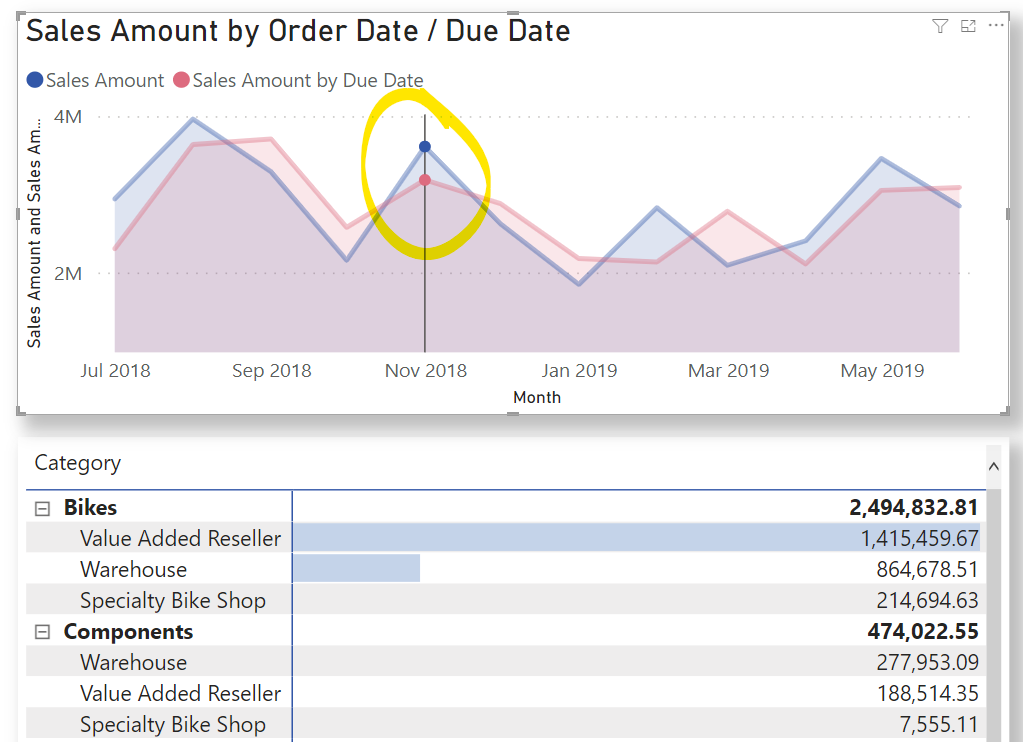The width and height of the screenshot is (1023, 742).
Task: Click the blue Sales Amount legend marker
Action: click(x=35, y=80)
